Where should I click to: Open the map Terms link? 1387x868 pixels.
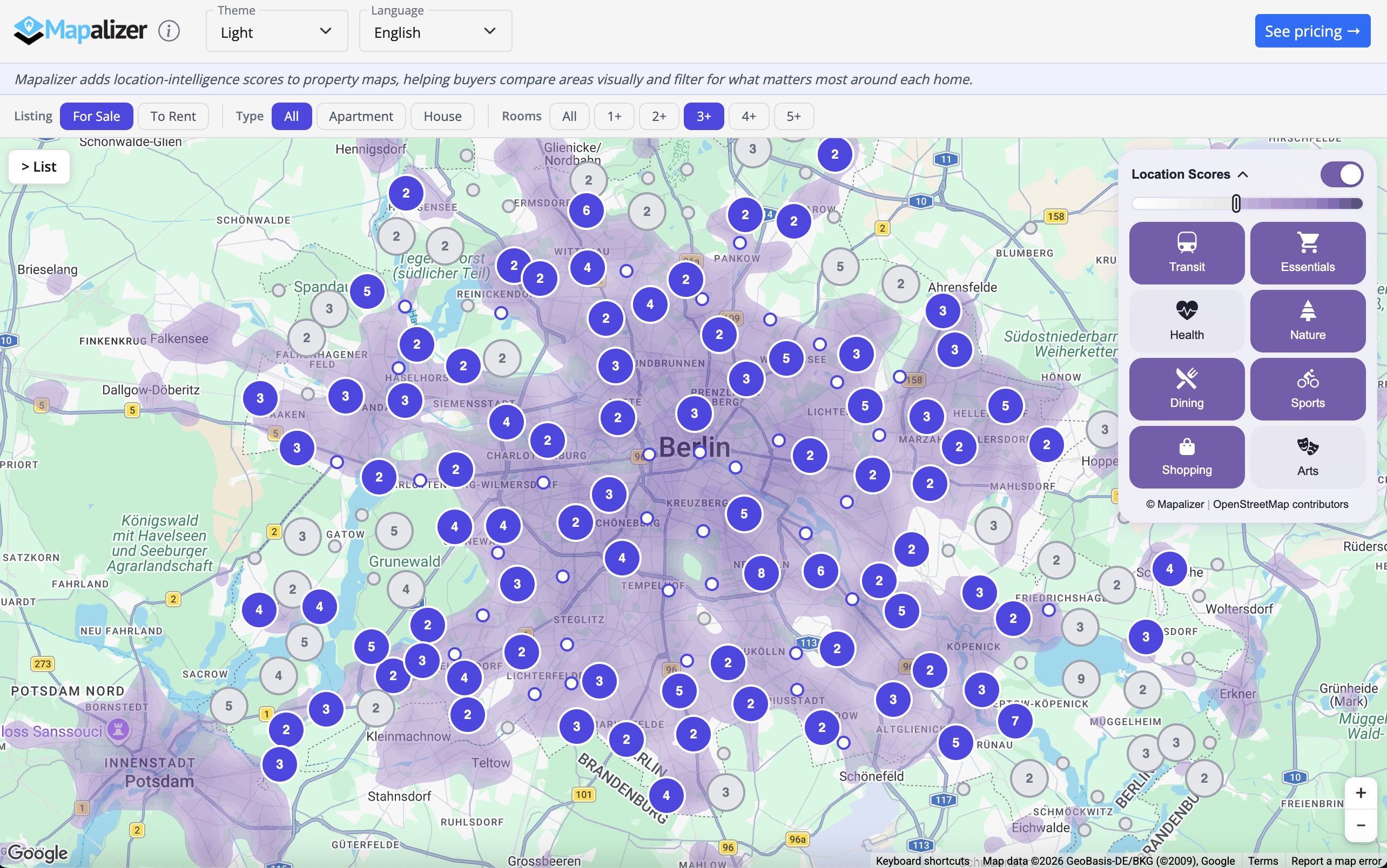click(x=1263, y=861)
